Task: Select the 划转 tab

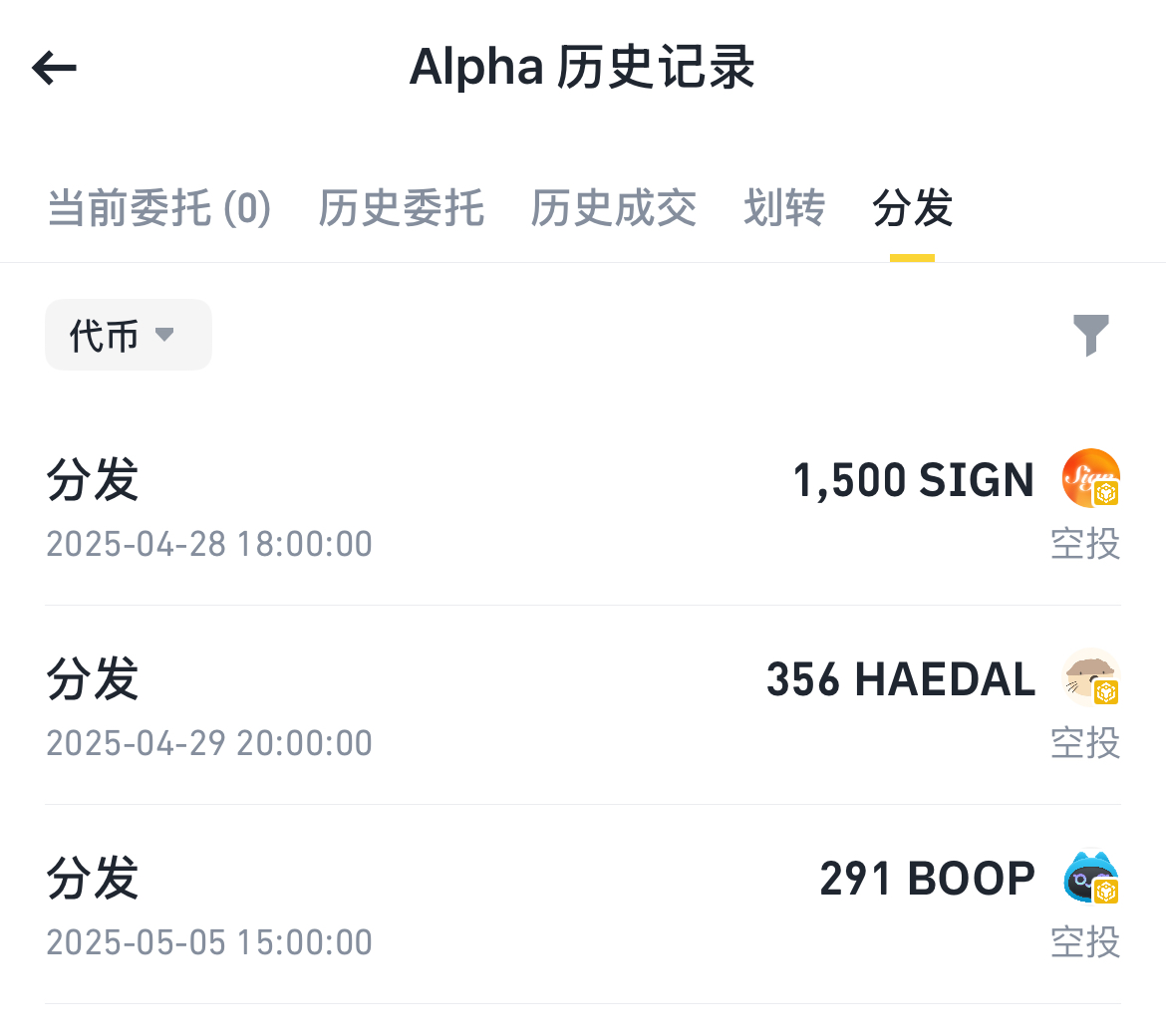Action: coord(784,207)
